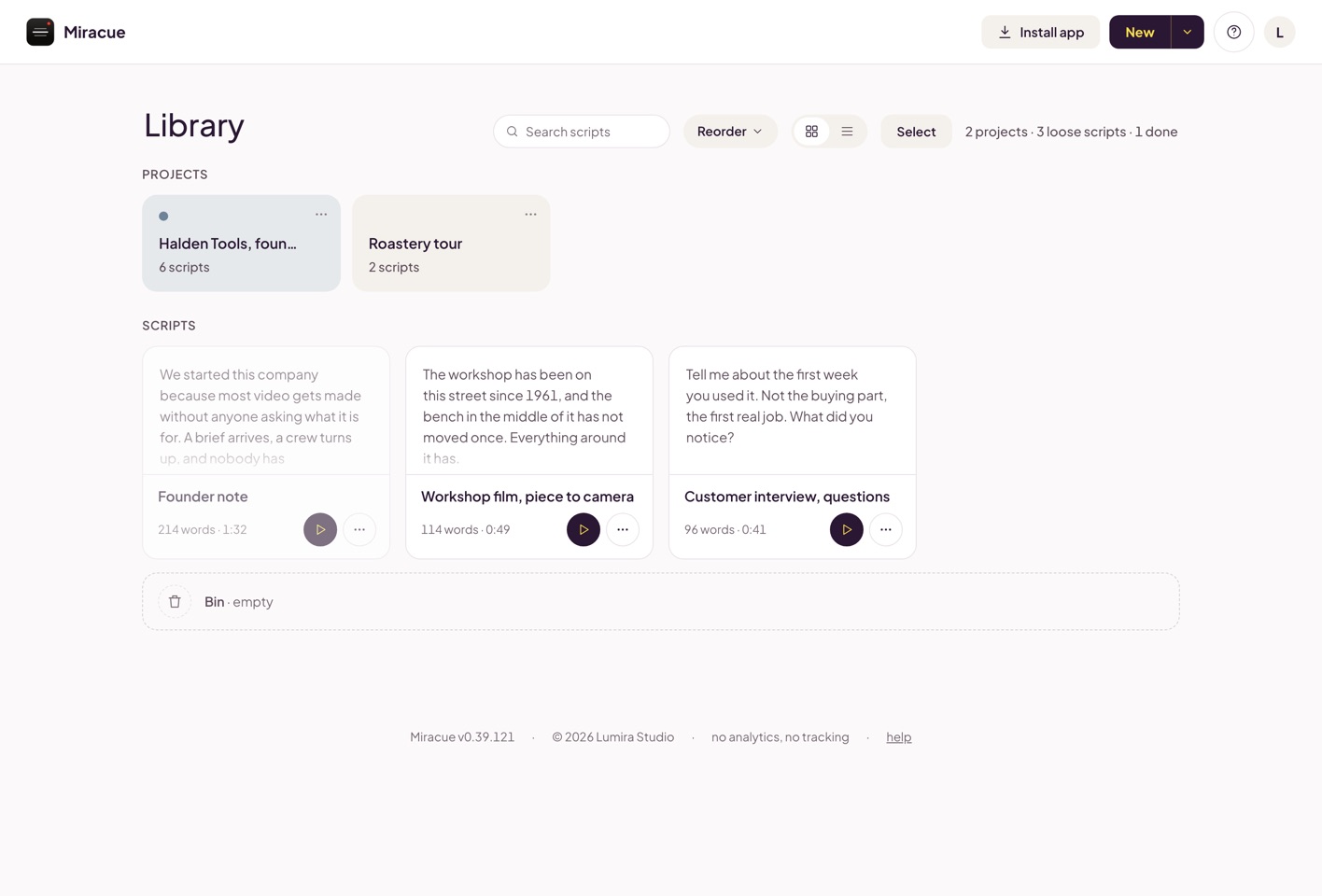Click the search magnifier icon
Viewport: 1322px width, 896px height.
coord(513,132)
